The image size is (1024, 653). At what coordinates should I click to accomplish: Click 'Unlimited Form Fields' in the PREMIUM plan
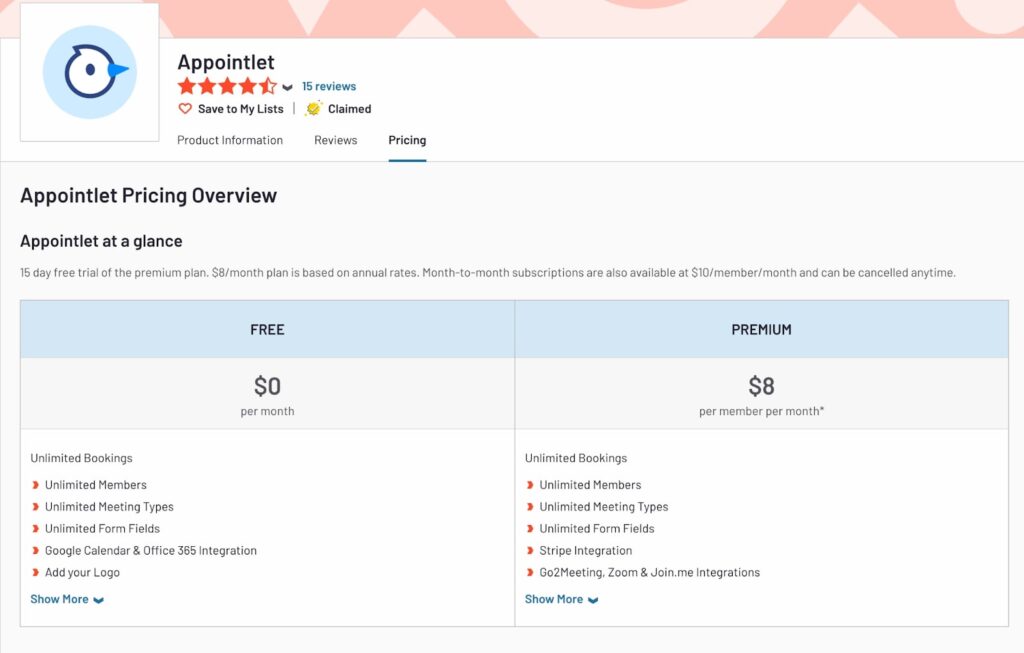597,528
